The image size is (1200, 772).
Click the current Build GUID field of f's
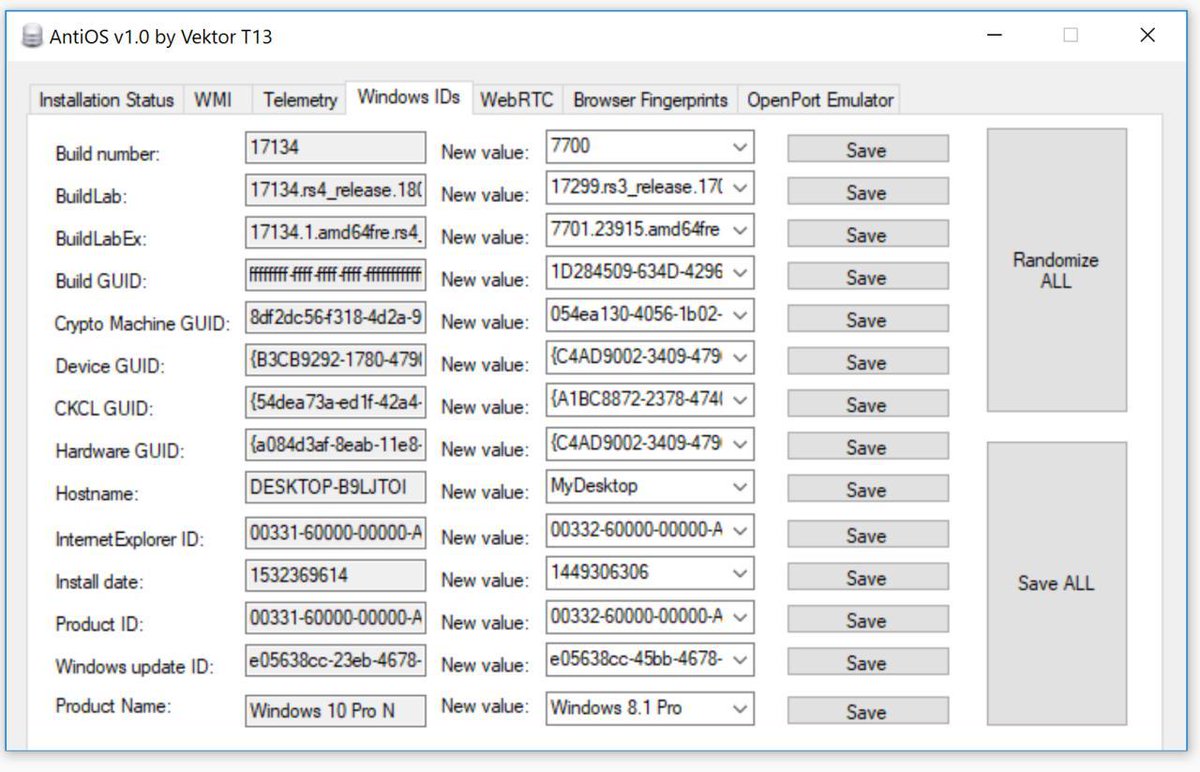click(x=335, y=274)
